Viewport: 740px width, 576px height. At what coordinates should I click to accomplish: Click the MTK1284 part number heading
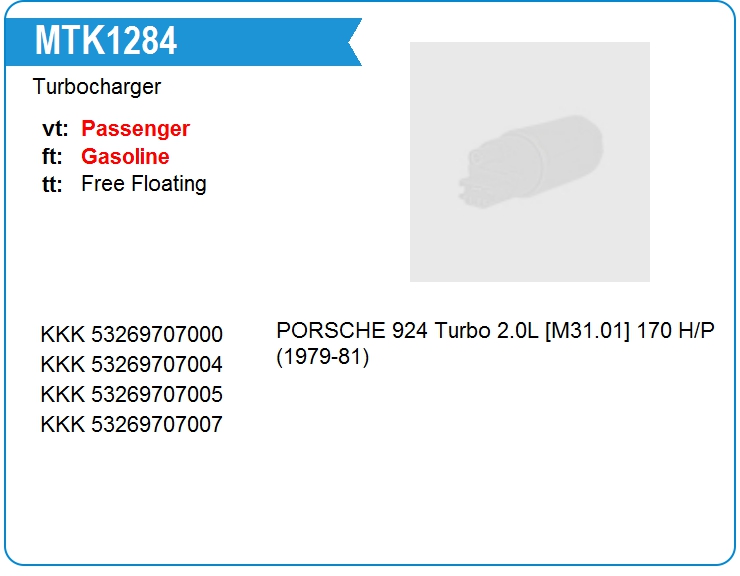(x=106, y=41)
